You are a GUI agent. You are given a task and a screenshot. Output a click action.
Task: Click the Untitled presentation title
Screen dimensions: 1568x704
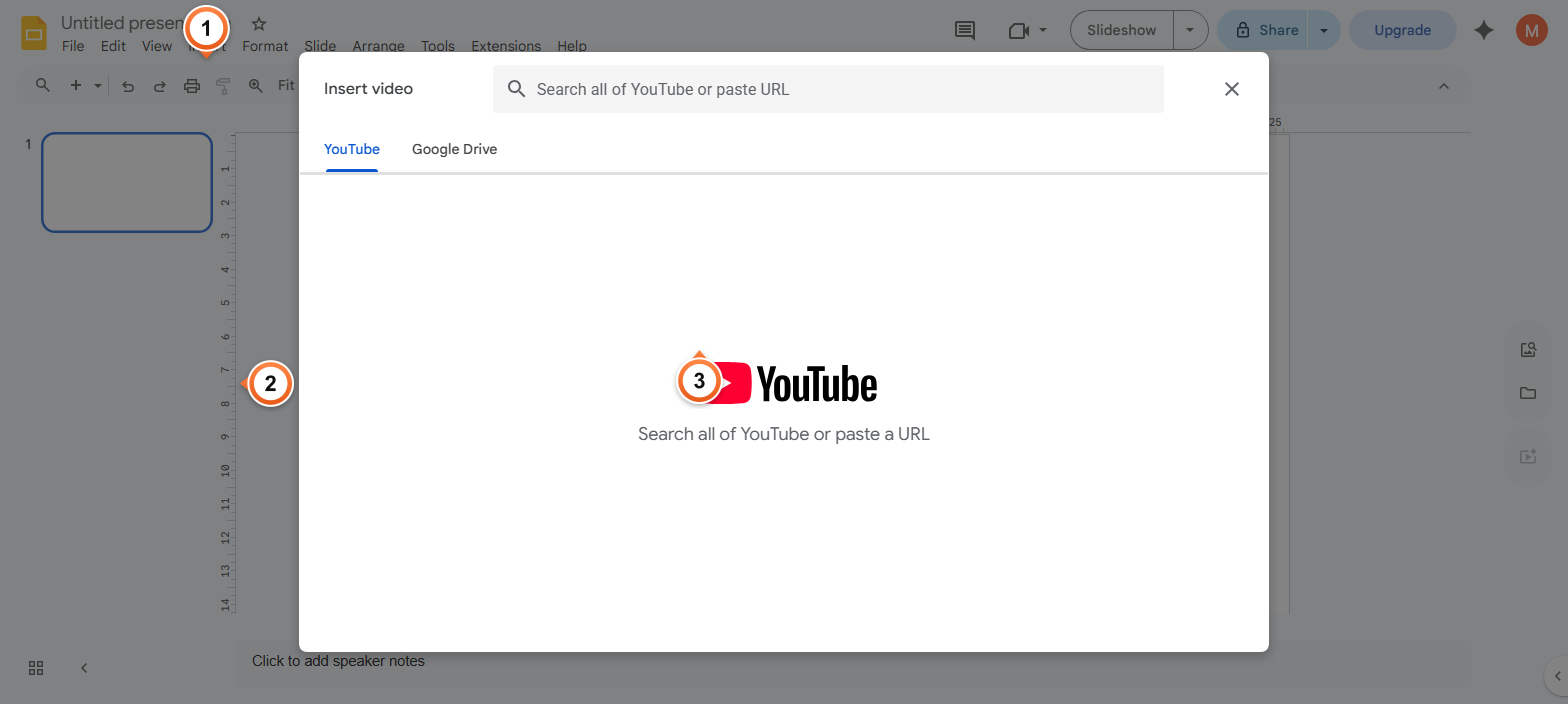121,23
